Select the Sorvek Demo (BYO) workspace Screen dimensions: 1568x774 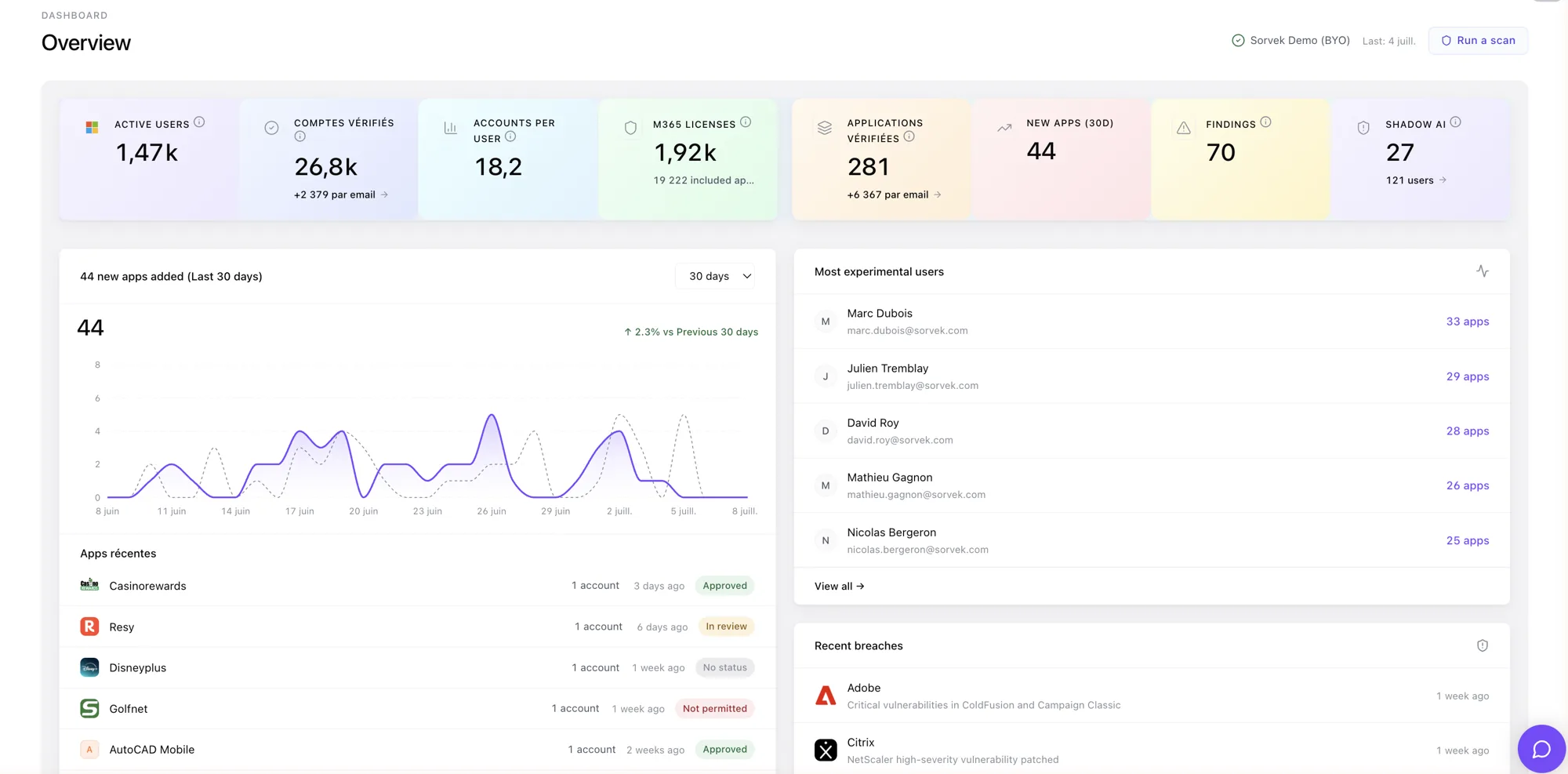pos(1290,41)
